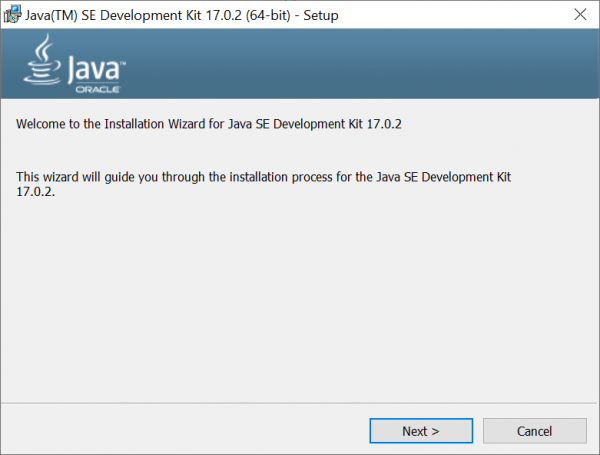Click the steam swirl above the coffee cup
600x455 pixels.
tap(44, 48)
